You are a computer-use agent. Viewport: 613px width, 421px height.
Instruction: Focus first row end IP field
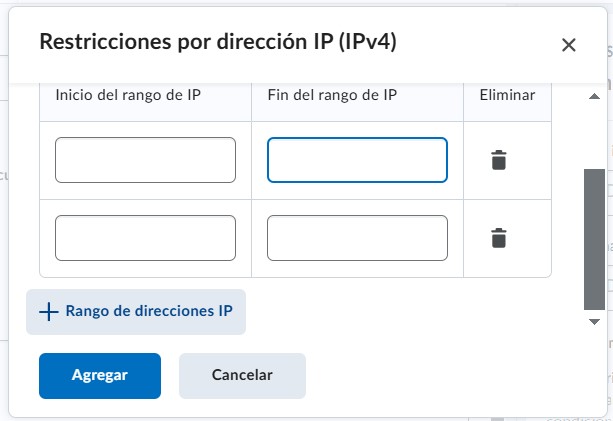(357, 160)
